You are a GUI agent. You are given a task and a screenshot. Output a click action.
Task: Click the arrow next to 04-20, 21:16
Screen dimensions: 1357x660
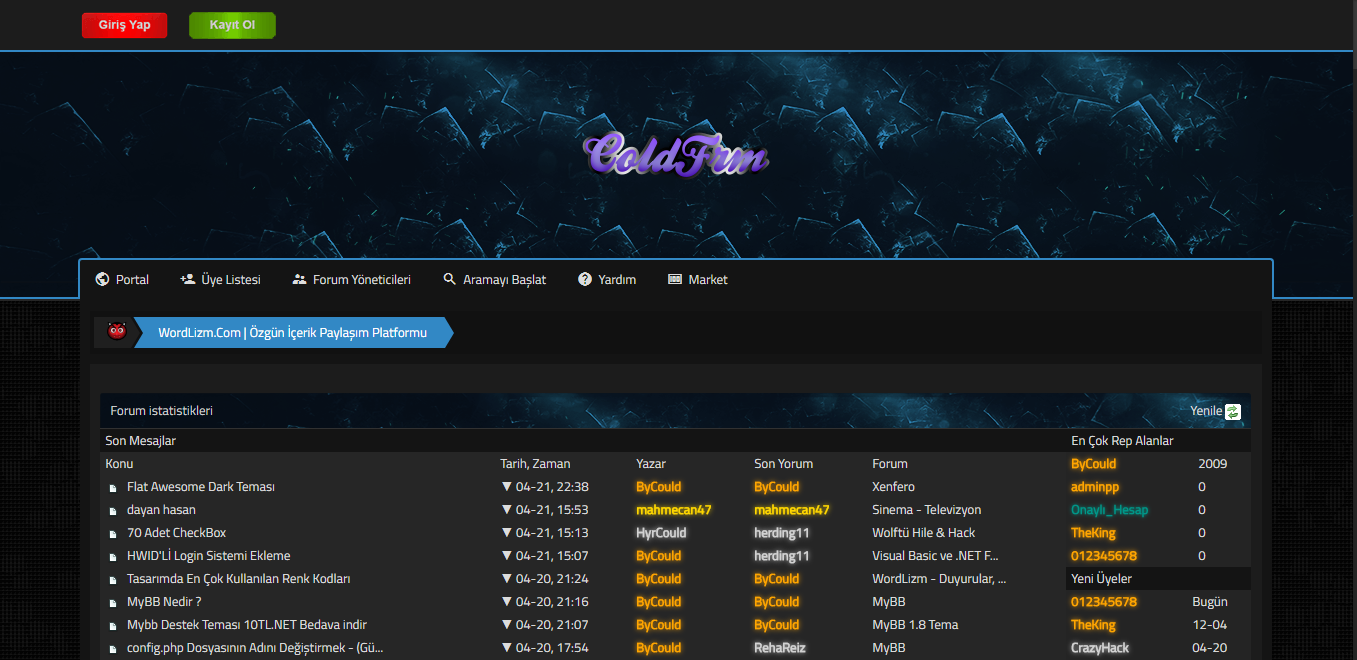click(506, 602)
